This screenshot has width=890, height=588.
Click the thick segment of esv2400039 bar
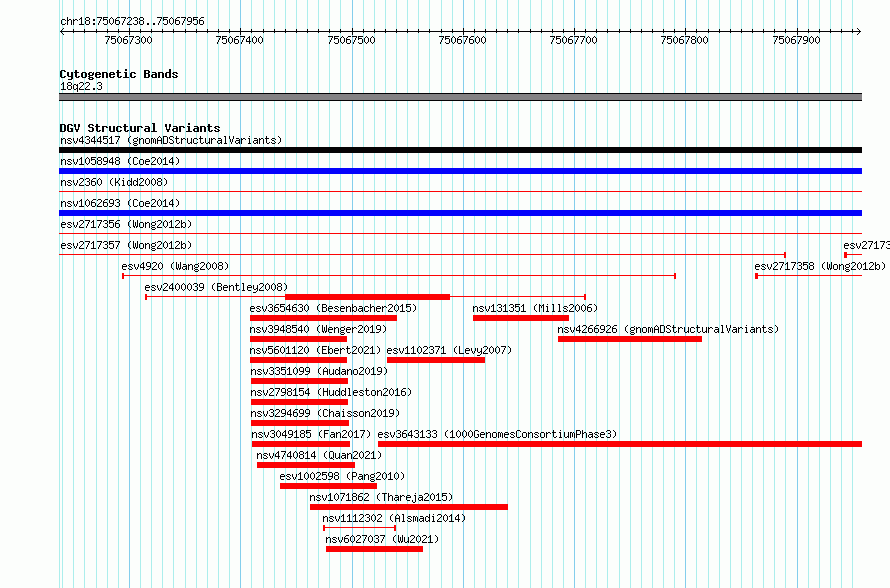click(x=367, y=297)
